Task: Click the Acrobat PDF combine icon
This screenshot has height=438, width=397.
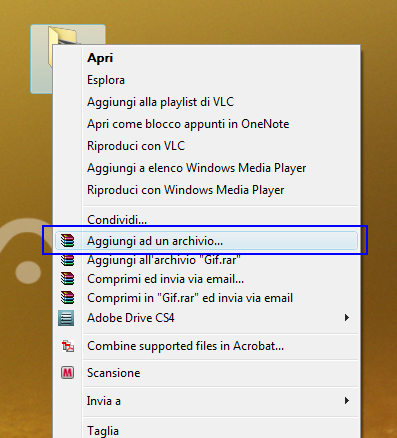Action: [68, 346]
